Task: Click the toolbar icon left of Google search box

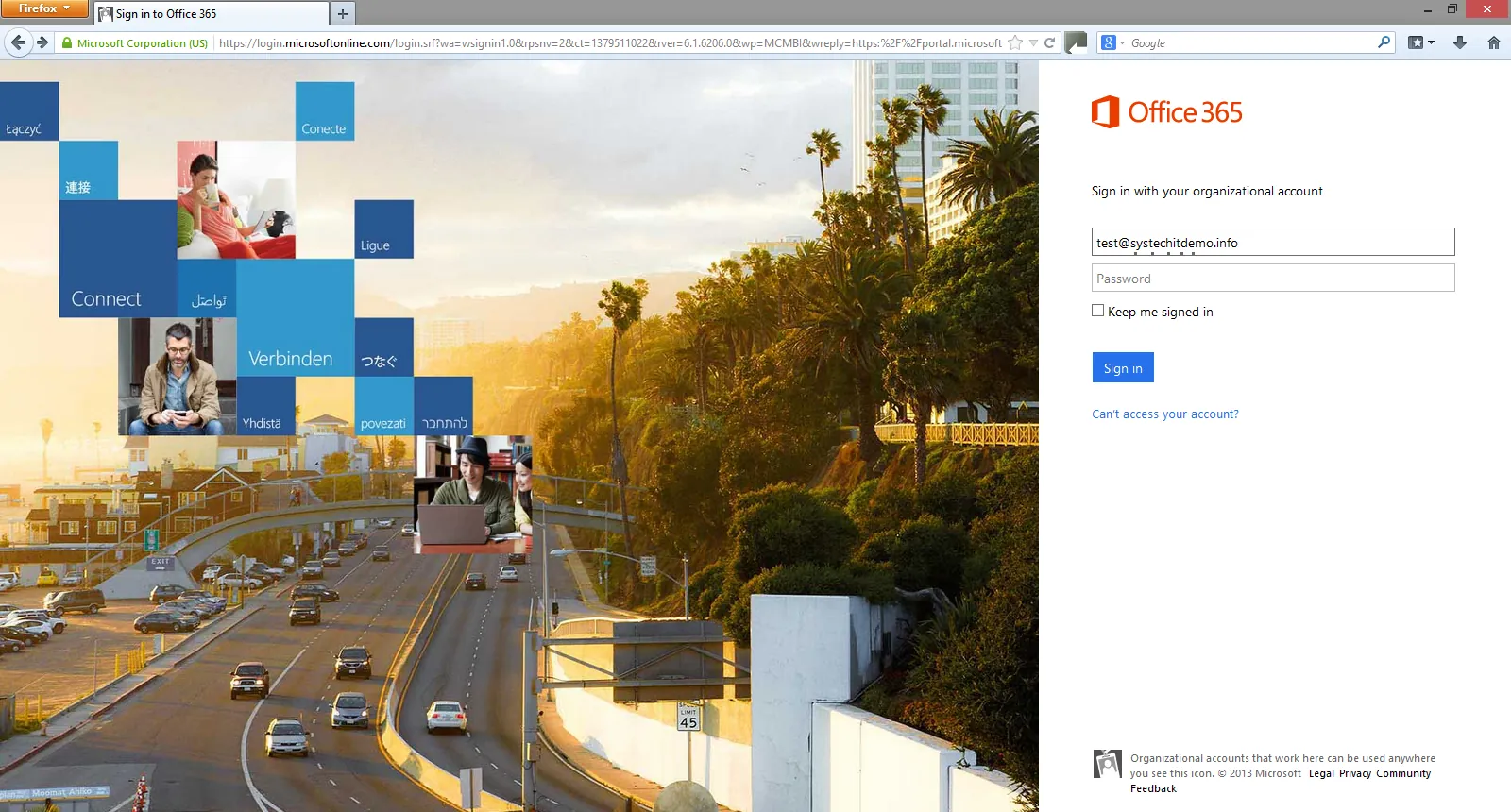Action: click(x=1076, y=42)
